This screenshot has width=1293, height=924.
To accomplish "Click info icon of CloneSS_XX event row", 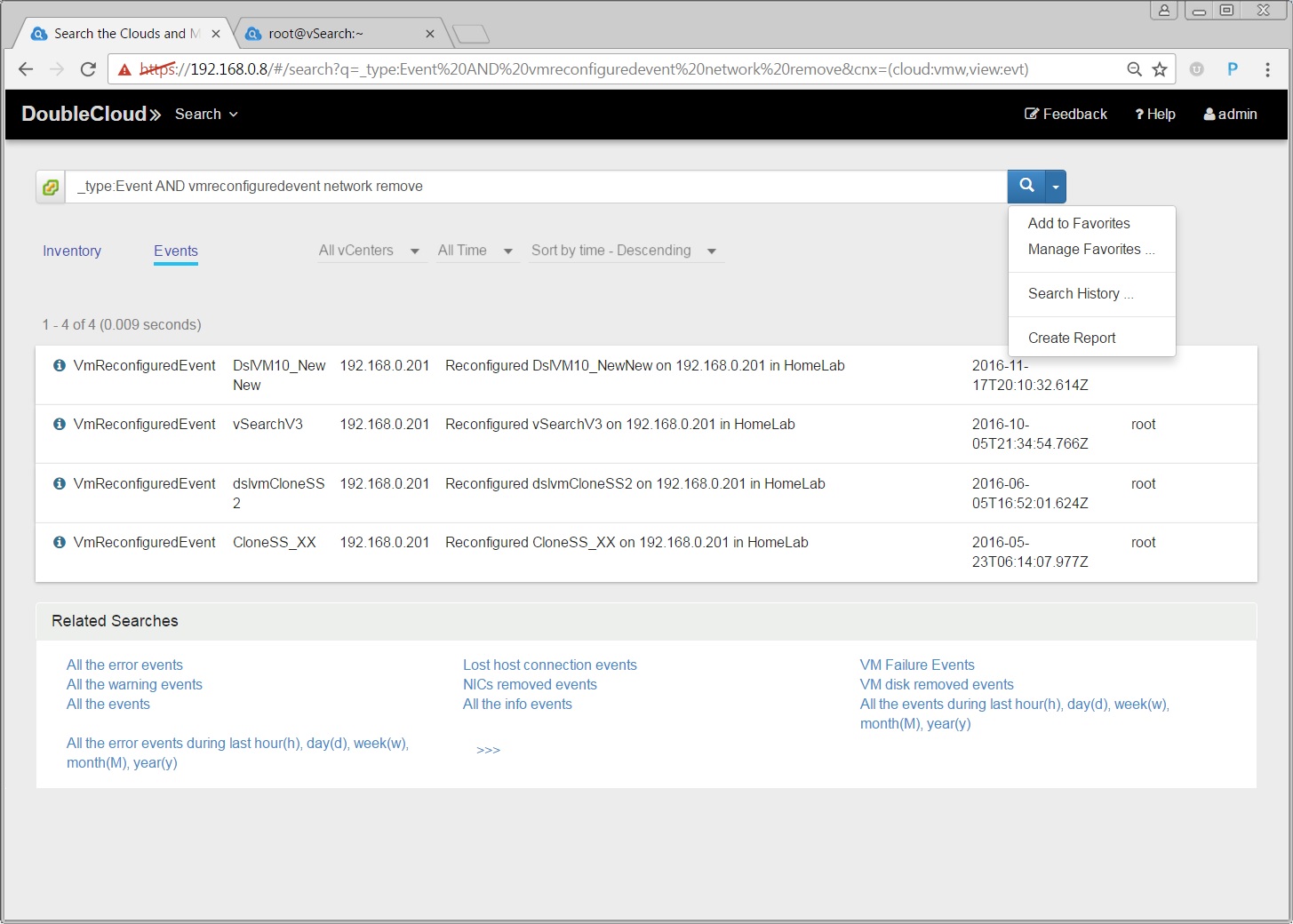I will coord(60,542).
